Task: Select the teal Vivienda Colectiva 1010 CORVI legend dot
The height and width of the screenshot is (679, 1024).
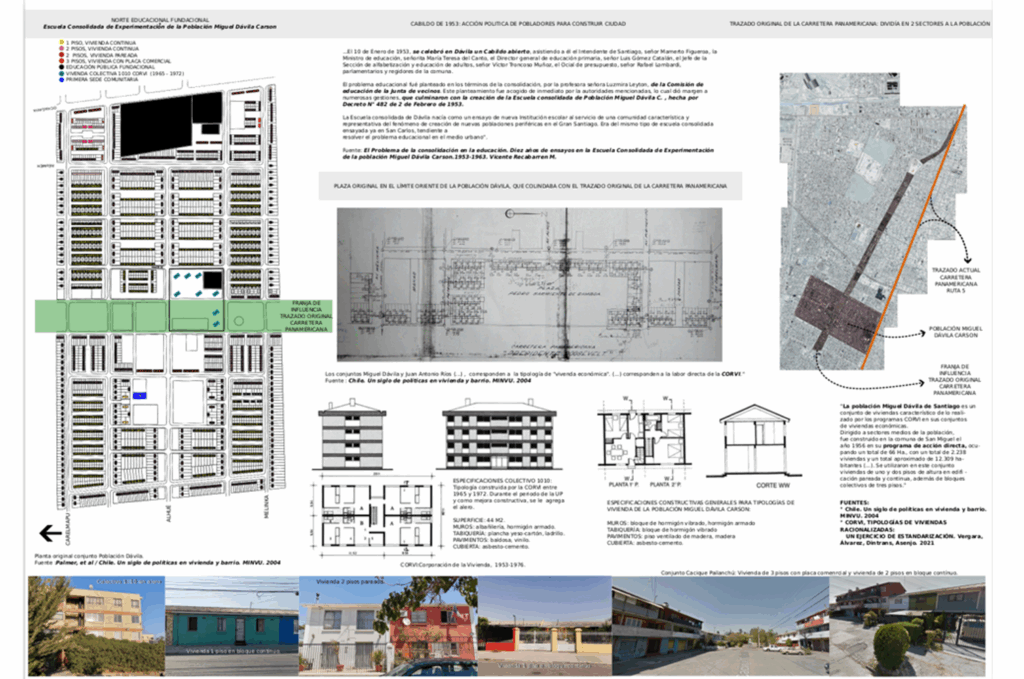Action: pos(62,72)
